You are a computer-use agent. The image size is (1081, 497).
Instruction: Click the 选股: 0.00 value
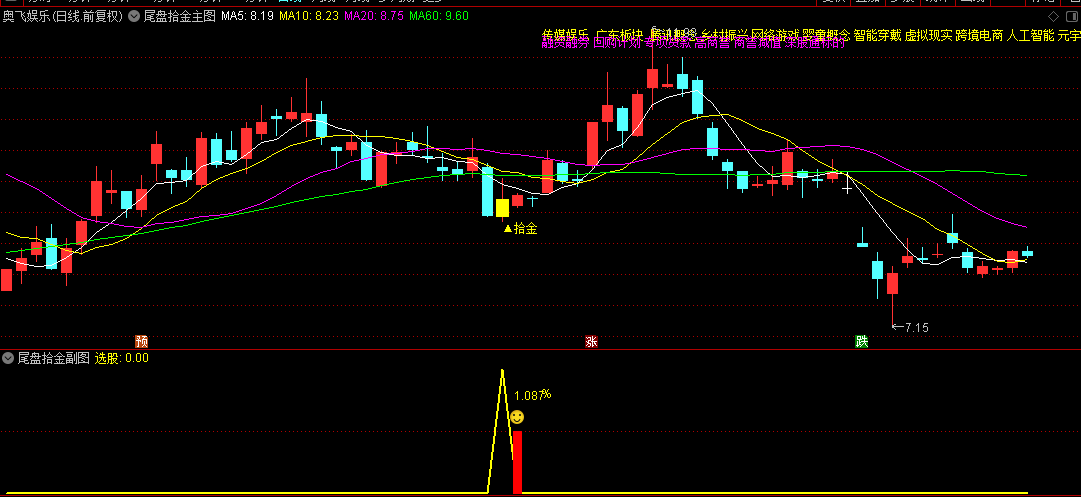pyautogui.click(x=121, y=358)
